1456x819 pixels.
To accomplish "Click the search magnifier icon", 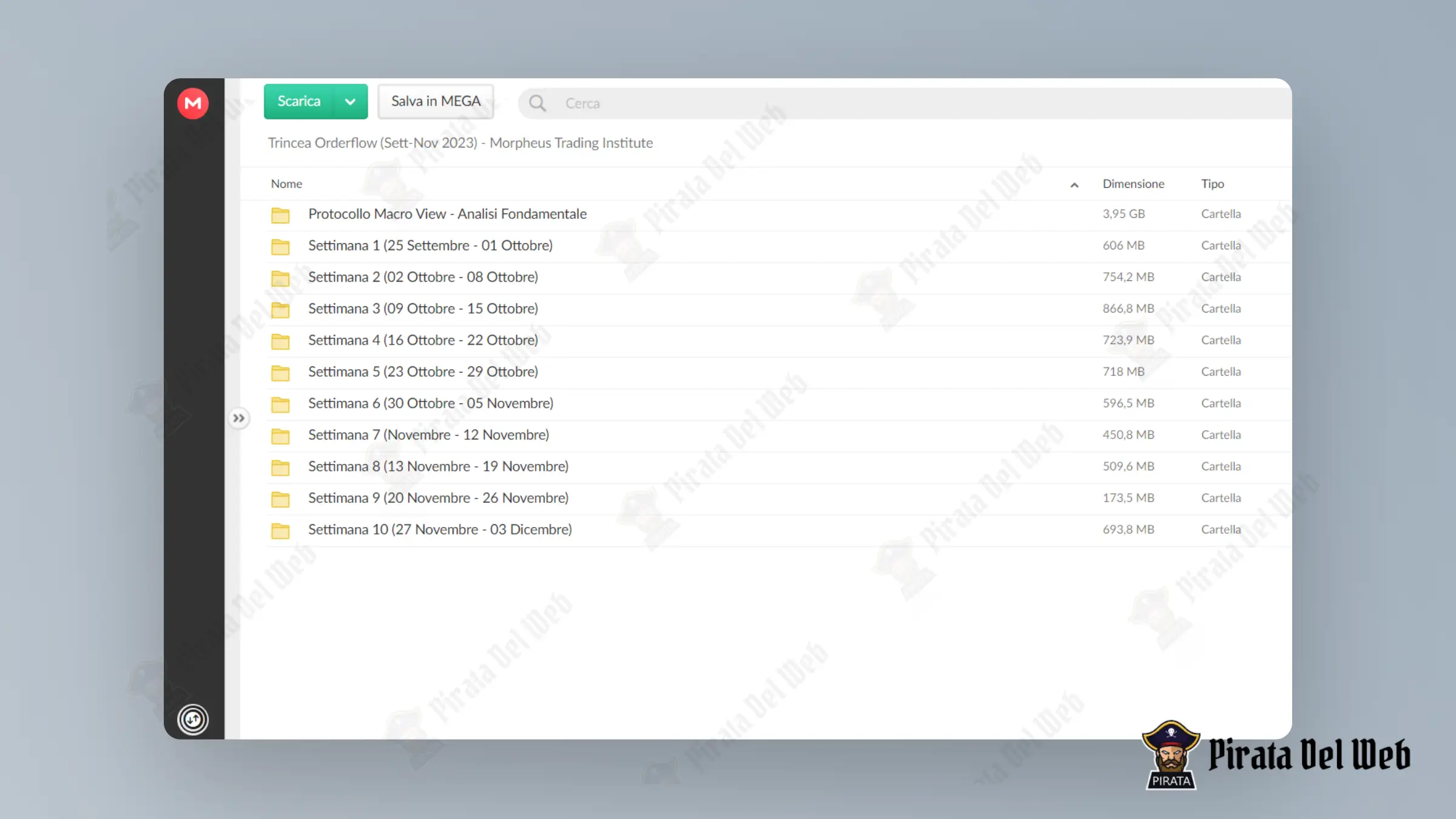I will [x=537, y=103].
